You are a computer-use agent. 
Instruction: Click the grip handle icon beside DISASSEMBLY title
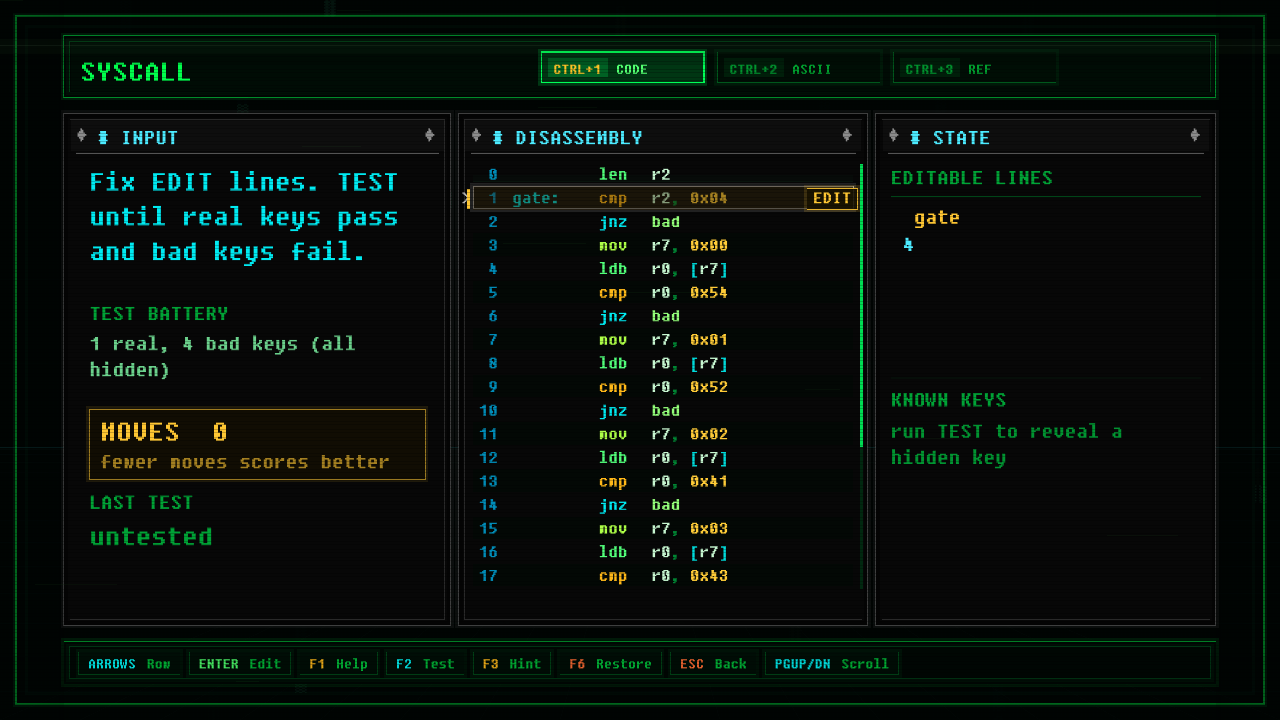(497, 137)
